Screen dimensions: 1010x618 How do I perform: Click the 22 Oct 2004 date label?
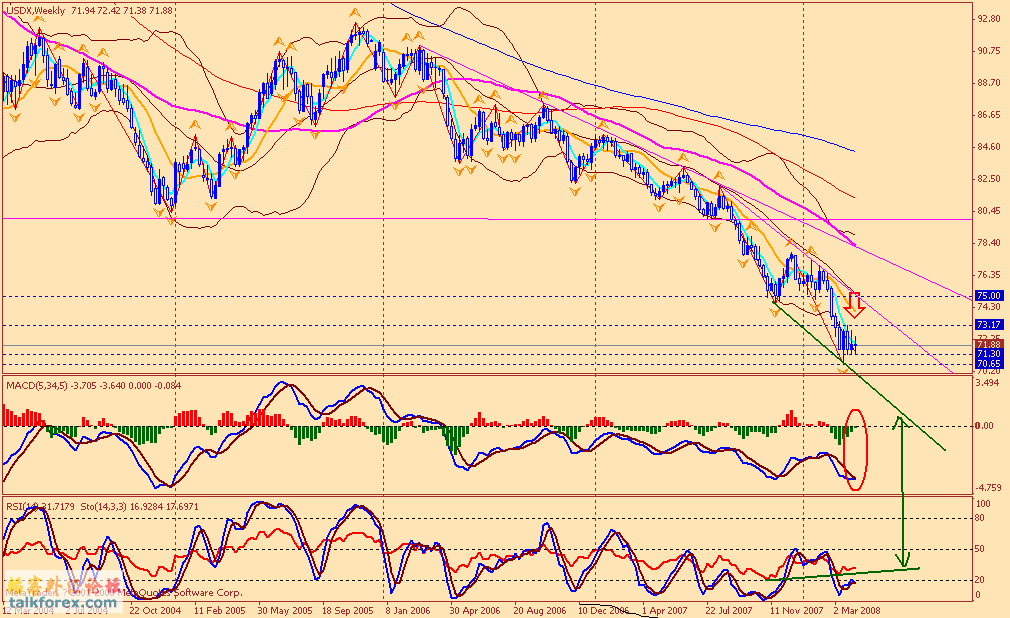tap(155, 610)
